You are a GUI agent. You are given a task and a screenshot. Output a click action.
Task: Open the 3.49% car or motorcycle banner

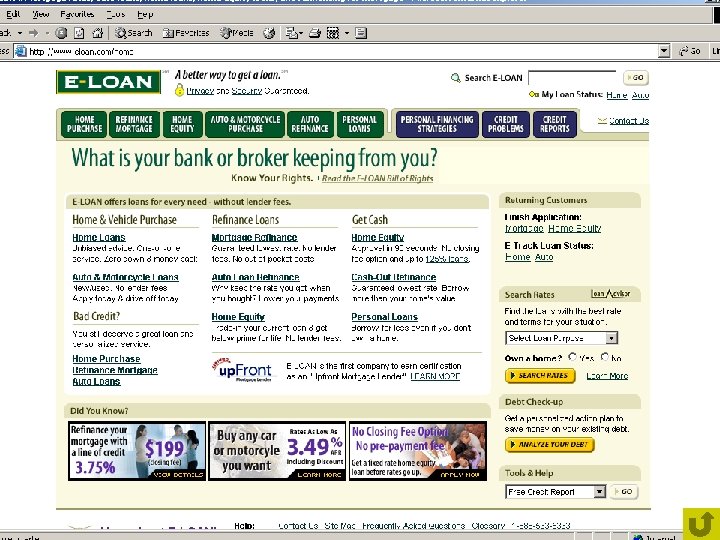pyautogui.click(x=277, y=451)
